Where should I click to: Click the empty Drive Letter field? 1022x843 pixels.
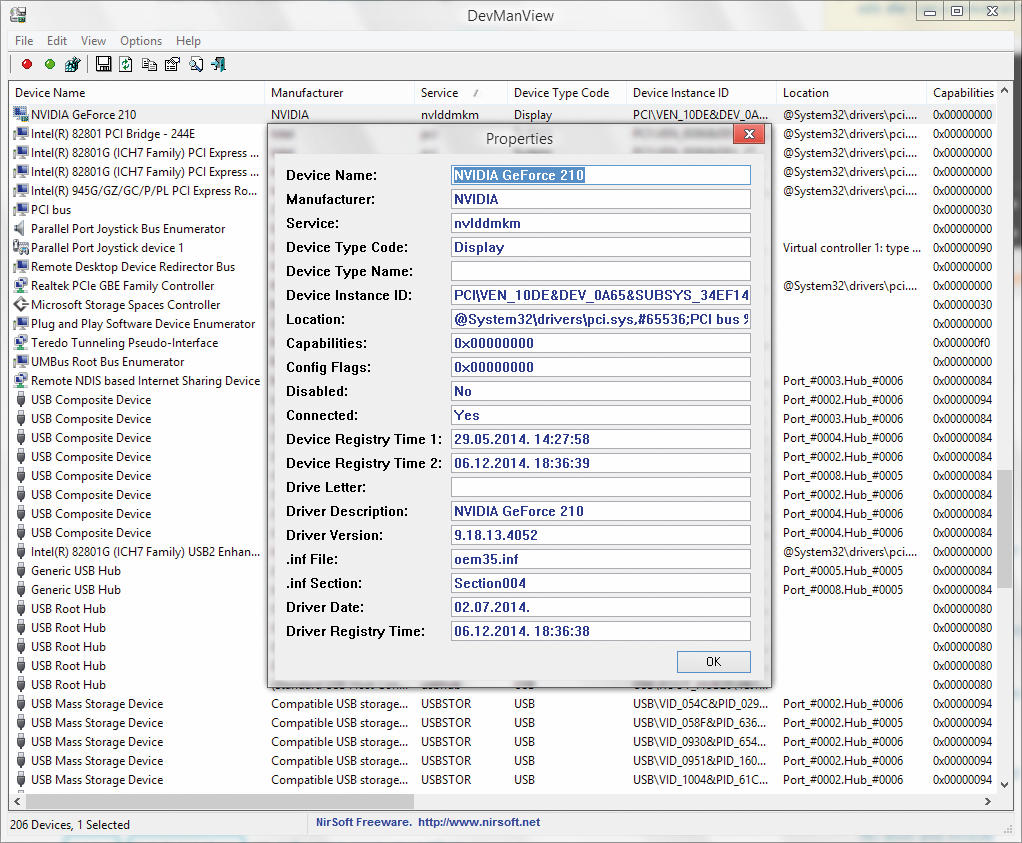[600, 487]
